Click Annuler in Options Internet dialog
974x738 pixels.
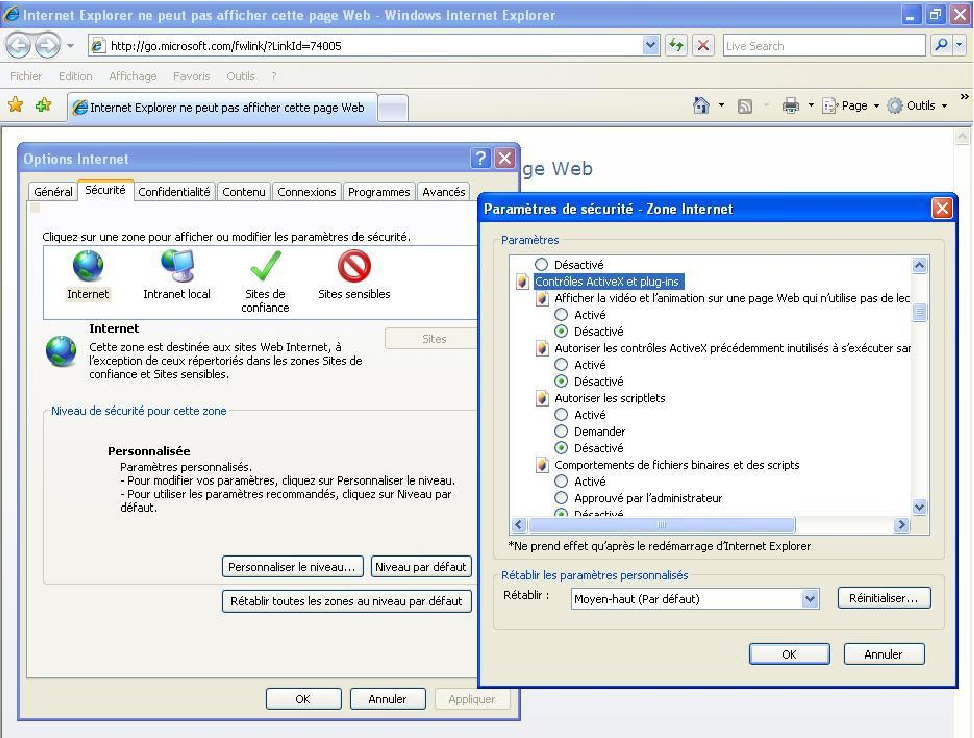tap(388, 699)
